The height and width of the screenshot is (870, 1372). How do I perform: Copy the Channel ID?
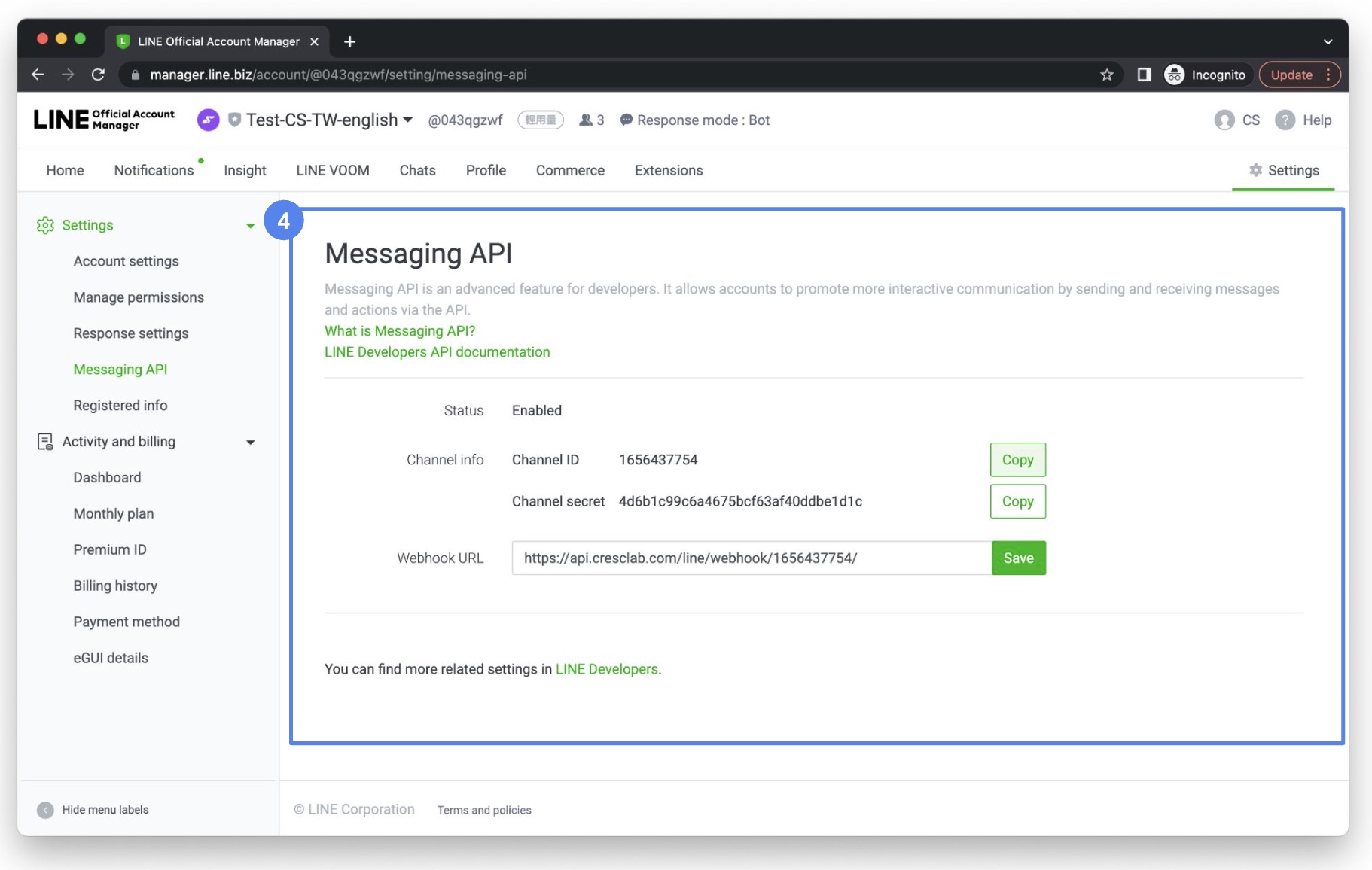pyautogui.click(x=1017, y=459)
